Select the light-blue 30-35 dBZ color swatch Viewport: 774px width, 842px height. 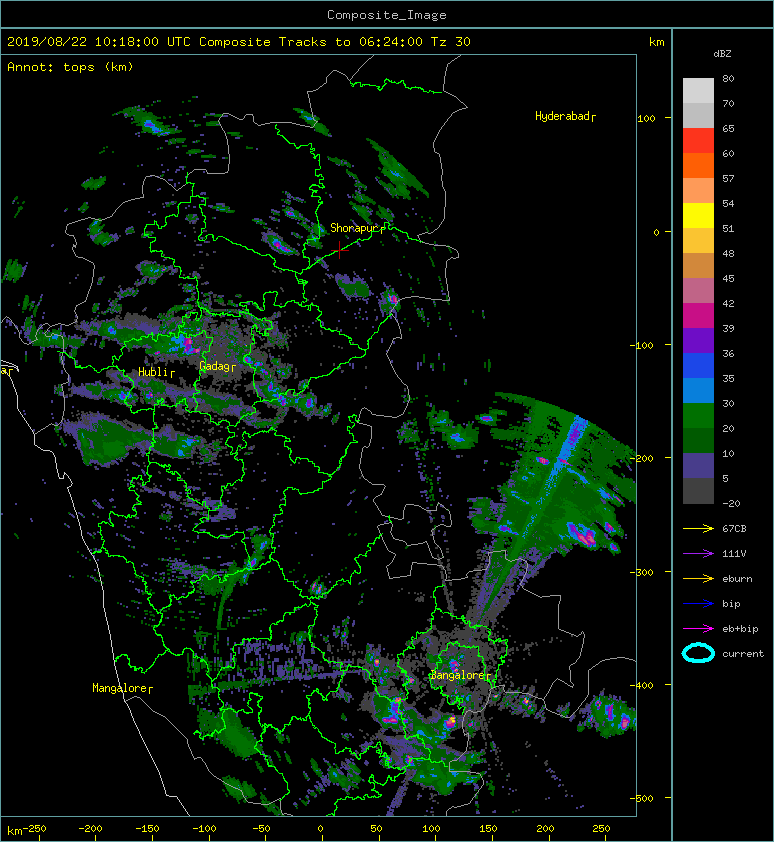point(698,391)
